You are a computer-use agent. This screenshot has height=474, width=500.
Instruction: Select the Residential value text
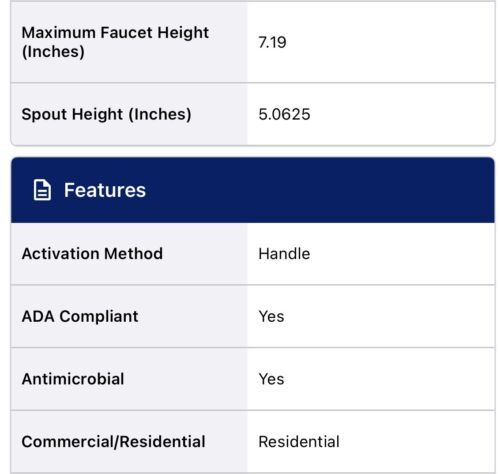(299, 442)
